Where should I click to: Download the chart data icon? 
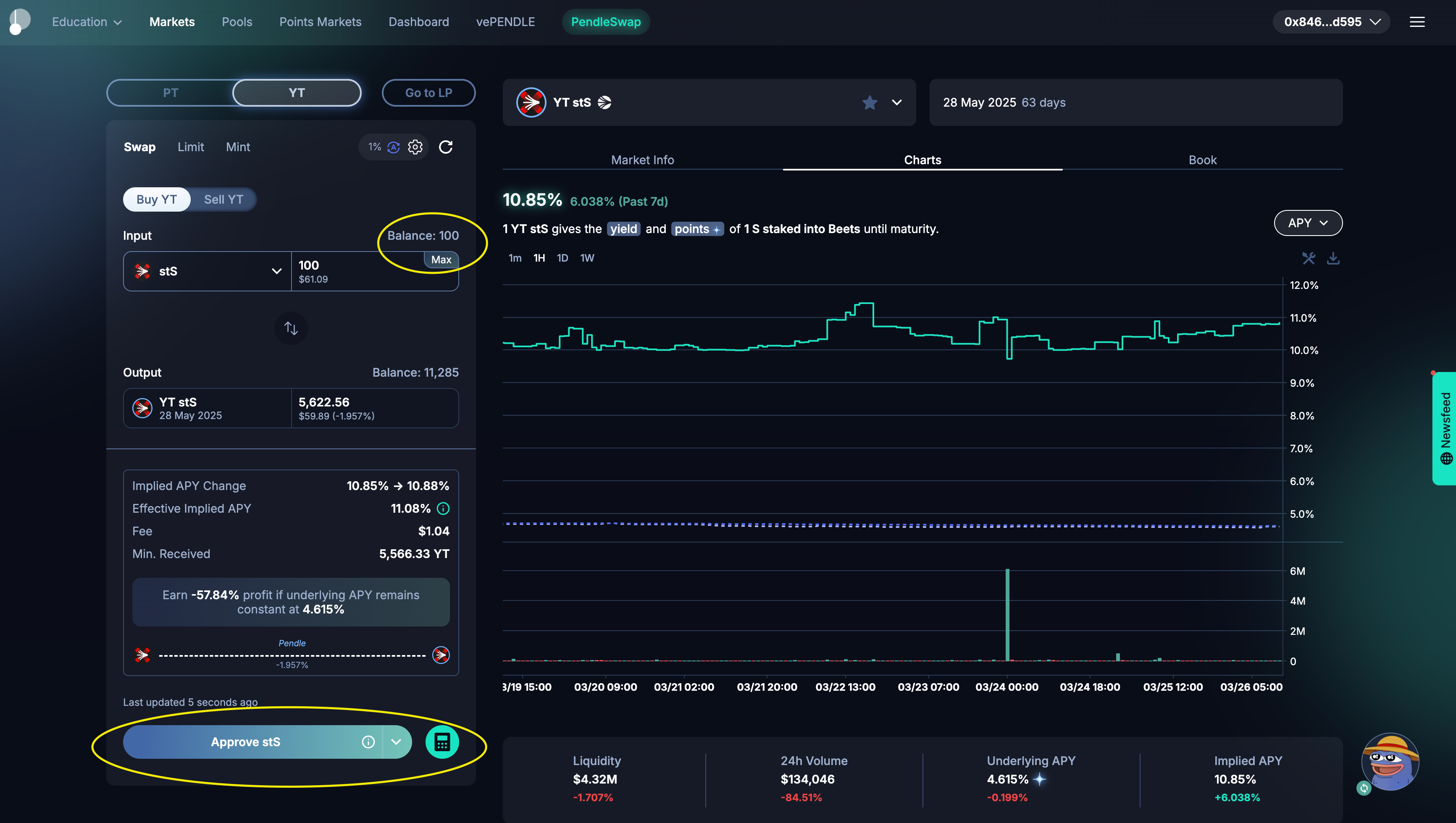click(1333, 258)
